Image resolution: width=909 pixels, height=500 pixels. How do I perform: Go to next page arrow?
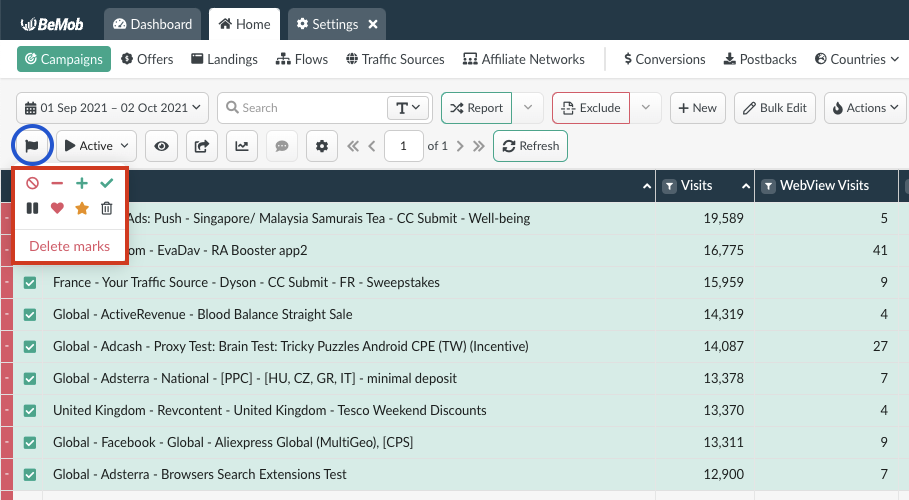pyautogui.click(x=460, y=146)
